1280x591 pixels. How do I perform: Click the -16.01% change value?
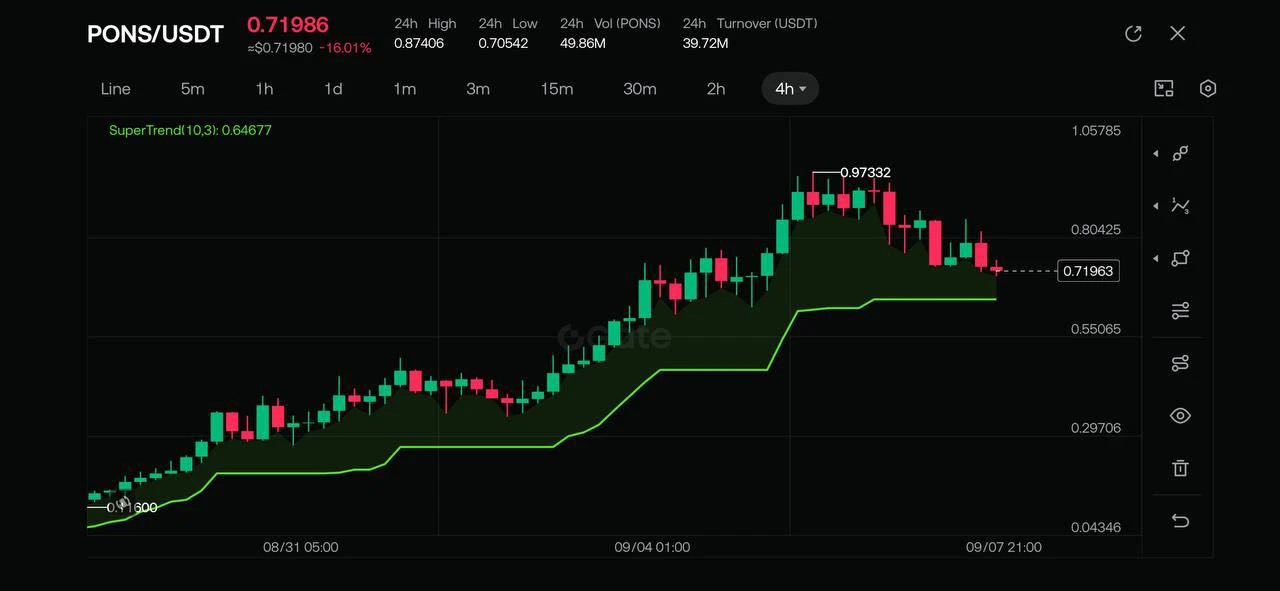click(x=345, y=48)
